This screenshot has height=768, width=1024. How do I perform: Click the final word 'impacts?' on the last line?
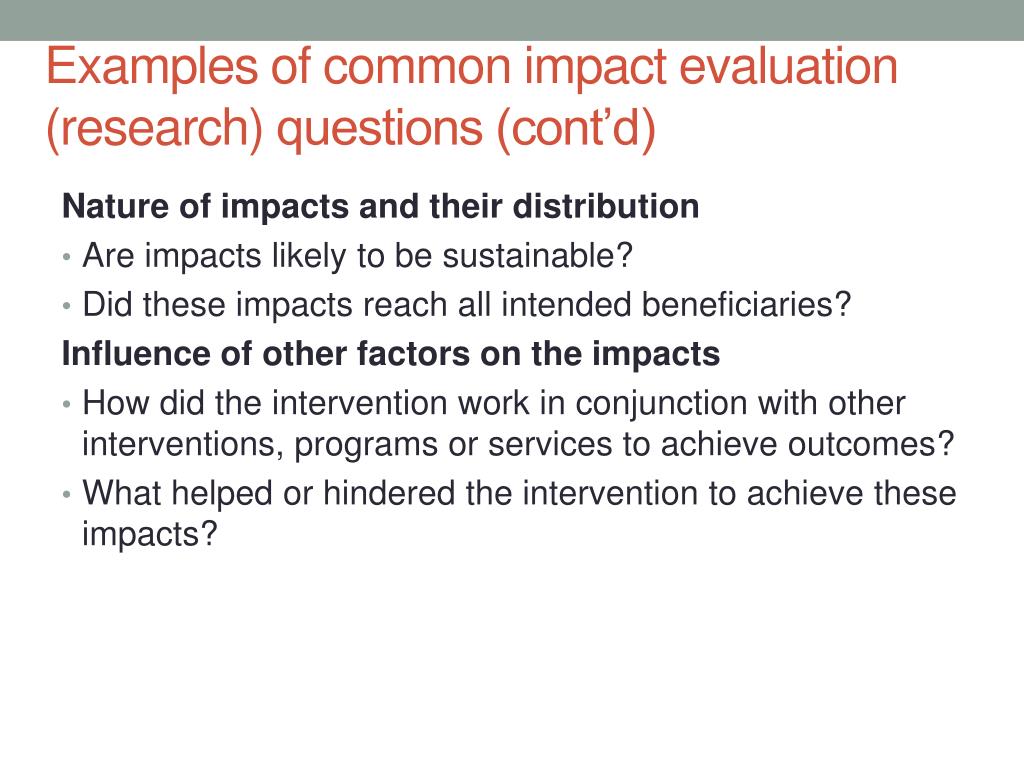coord(150,535)
